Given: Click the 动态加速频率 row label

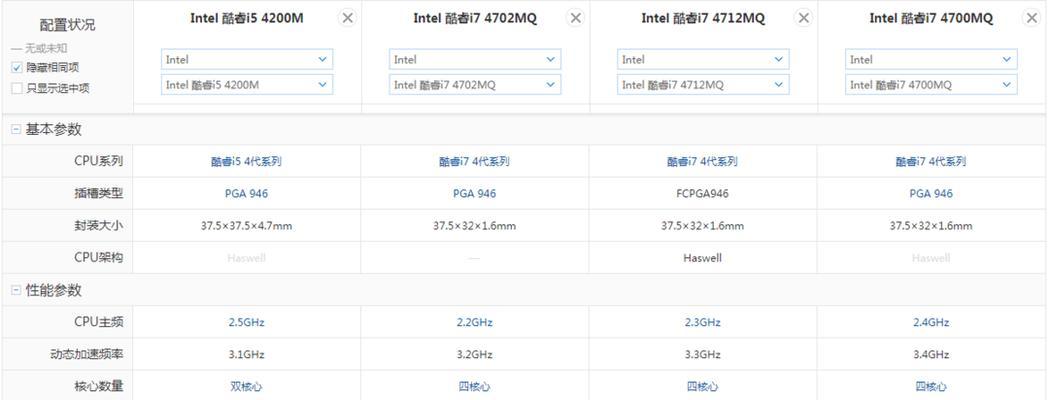Looking at the screenshot, I should click(86, 354).
